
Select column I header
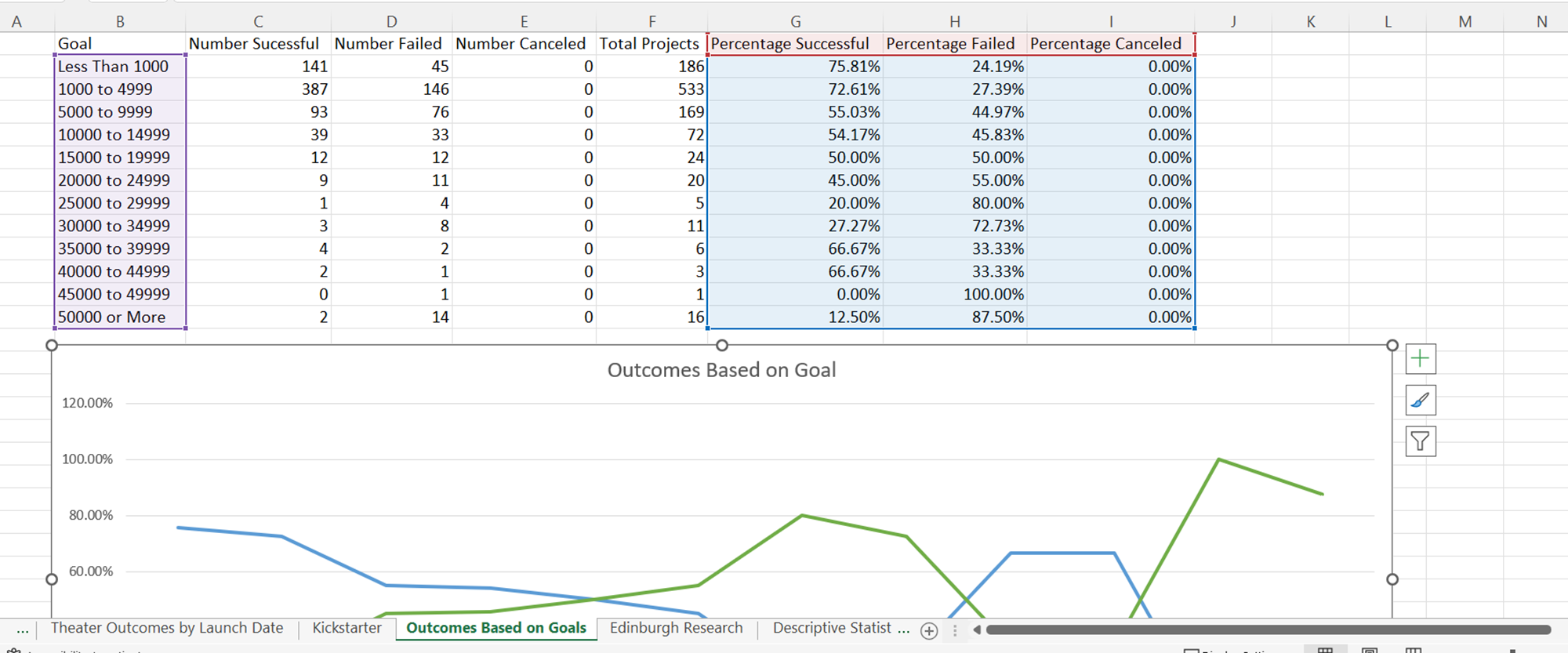pos(1111,22)
